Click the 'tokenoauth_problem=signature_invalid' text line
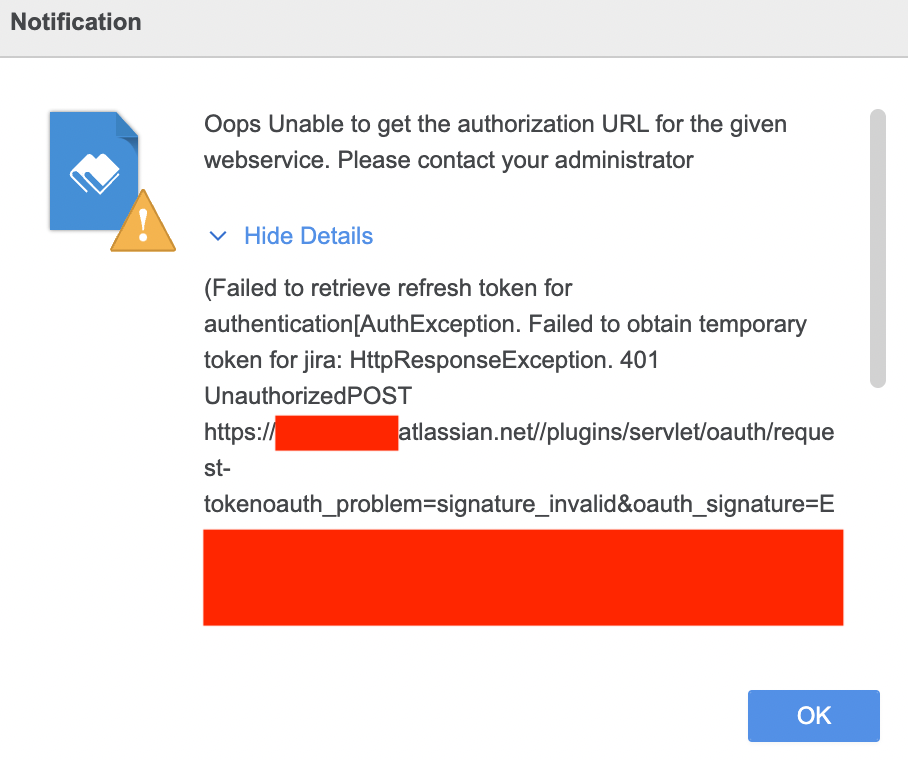This screenshot has width=908, height=760. (x=519, y=504)
